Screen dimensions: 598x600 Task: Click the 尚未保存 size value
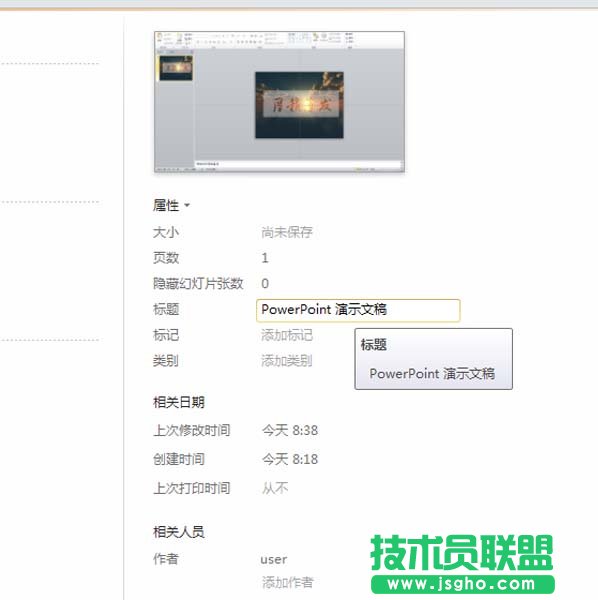287,232
